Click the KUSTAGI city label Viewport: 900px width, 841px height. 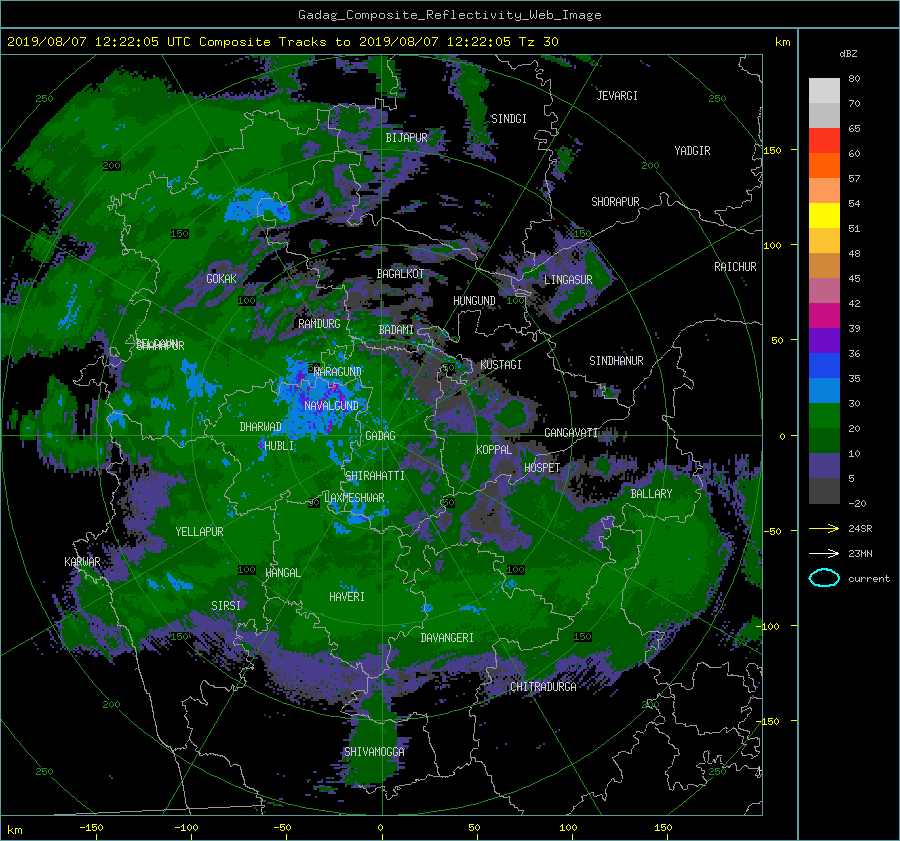(x=501, y=365)
